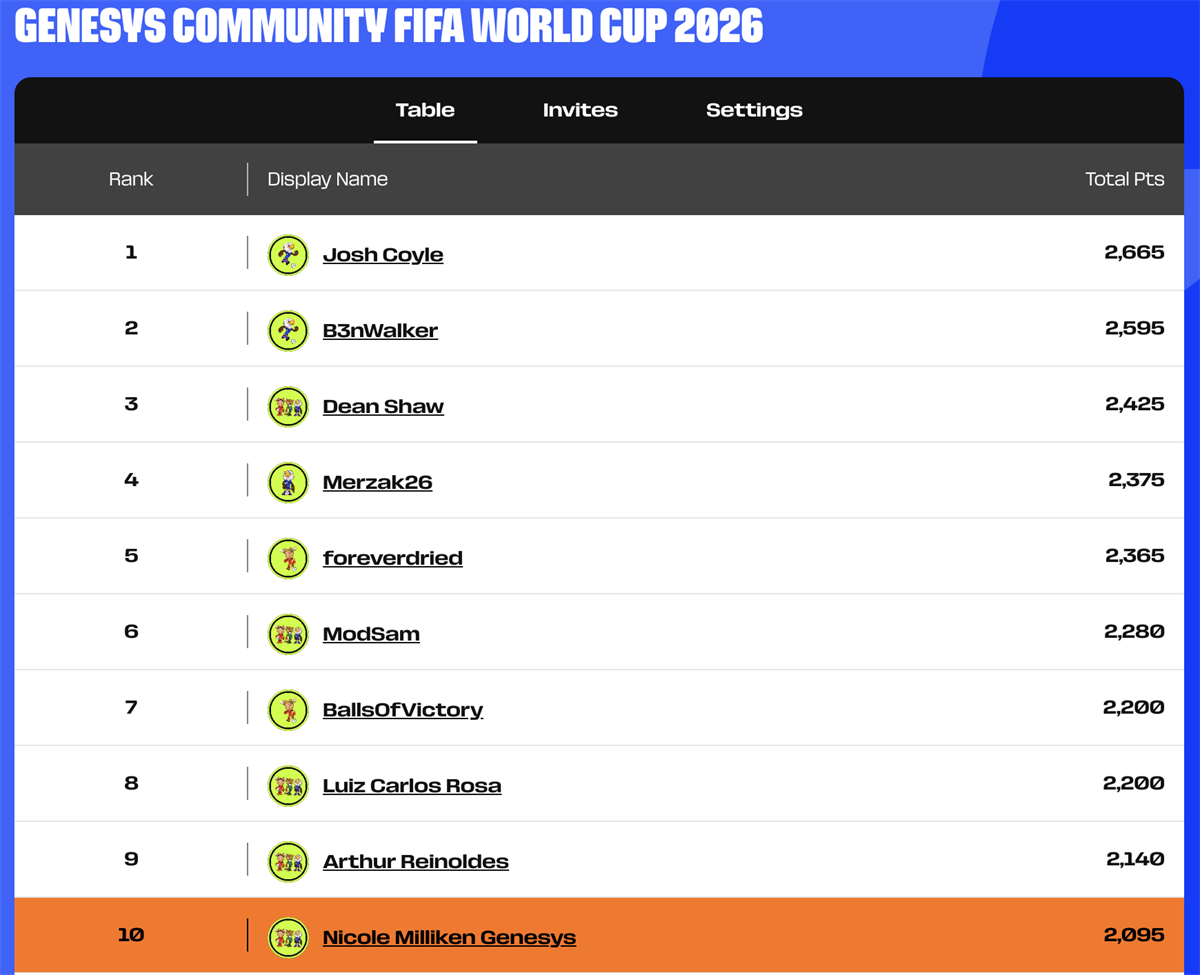Select the Table tab
Image resolution: width=1200 pixels, height=975 pixels.
[x=425, y=110]
